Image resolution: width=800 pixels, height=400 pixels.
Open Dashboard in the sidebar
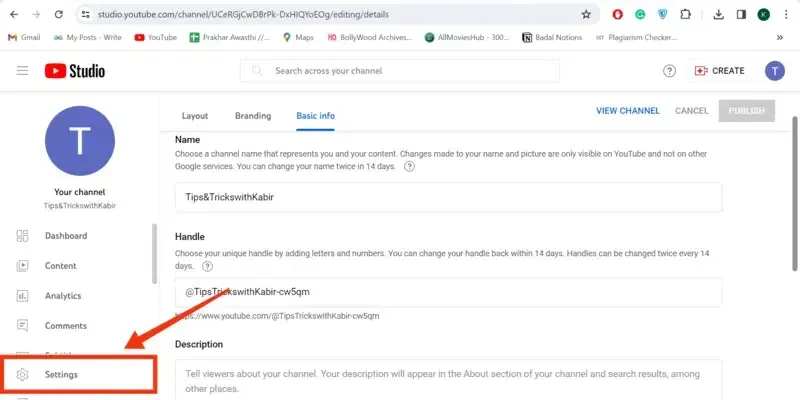pos(66,236)
